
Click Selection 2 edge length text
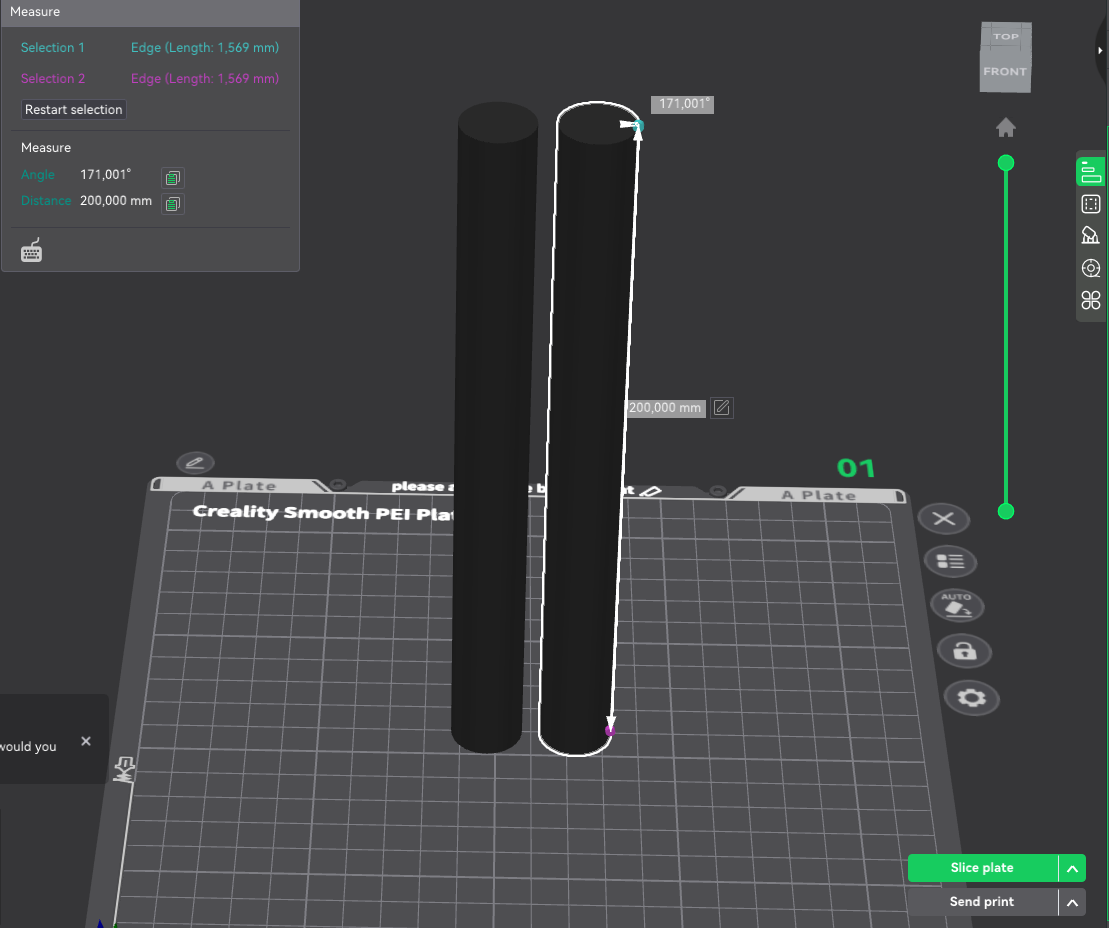coord(205,79)
